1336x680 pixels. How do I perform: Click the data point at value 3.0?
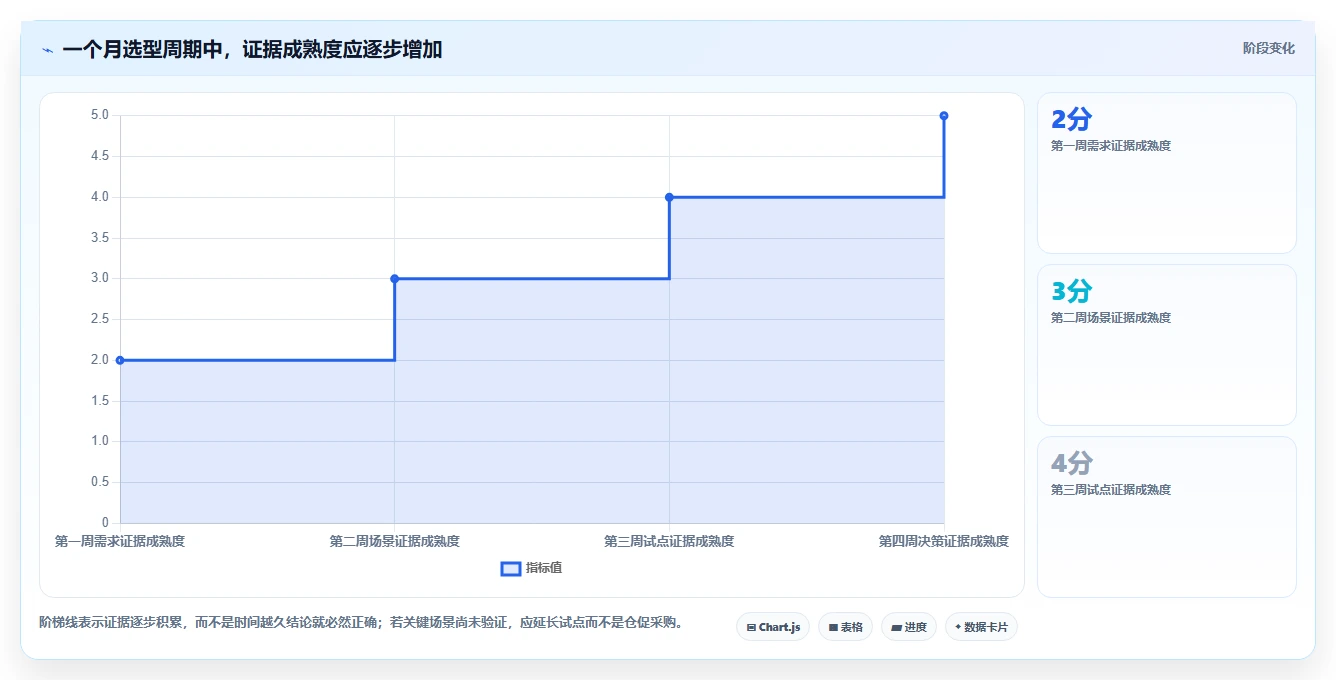[x=395, y=279]
